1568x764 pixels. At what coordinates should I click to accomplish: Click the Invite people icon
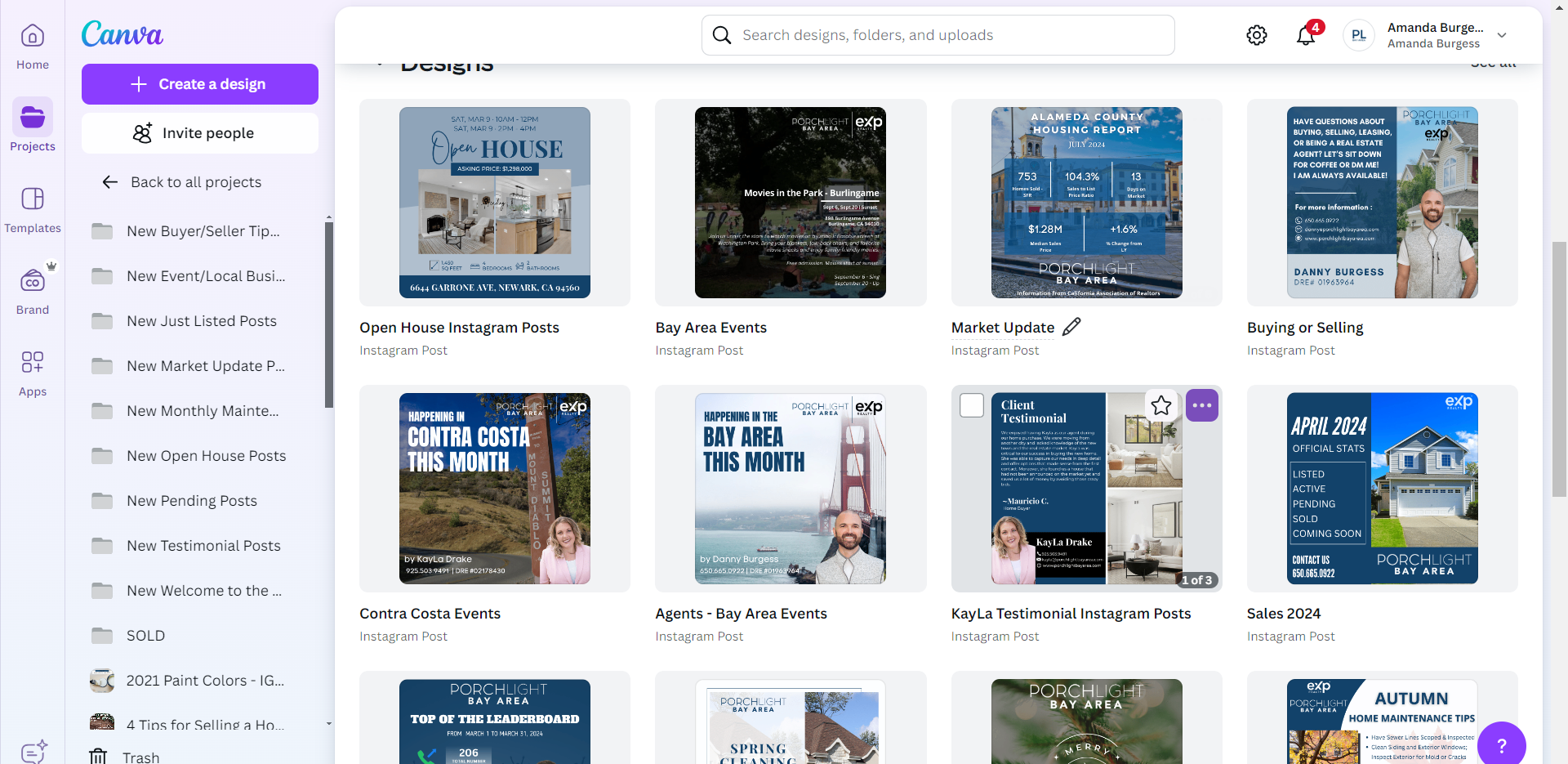coord(143,133)
